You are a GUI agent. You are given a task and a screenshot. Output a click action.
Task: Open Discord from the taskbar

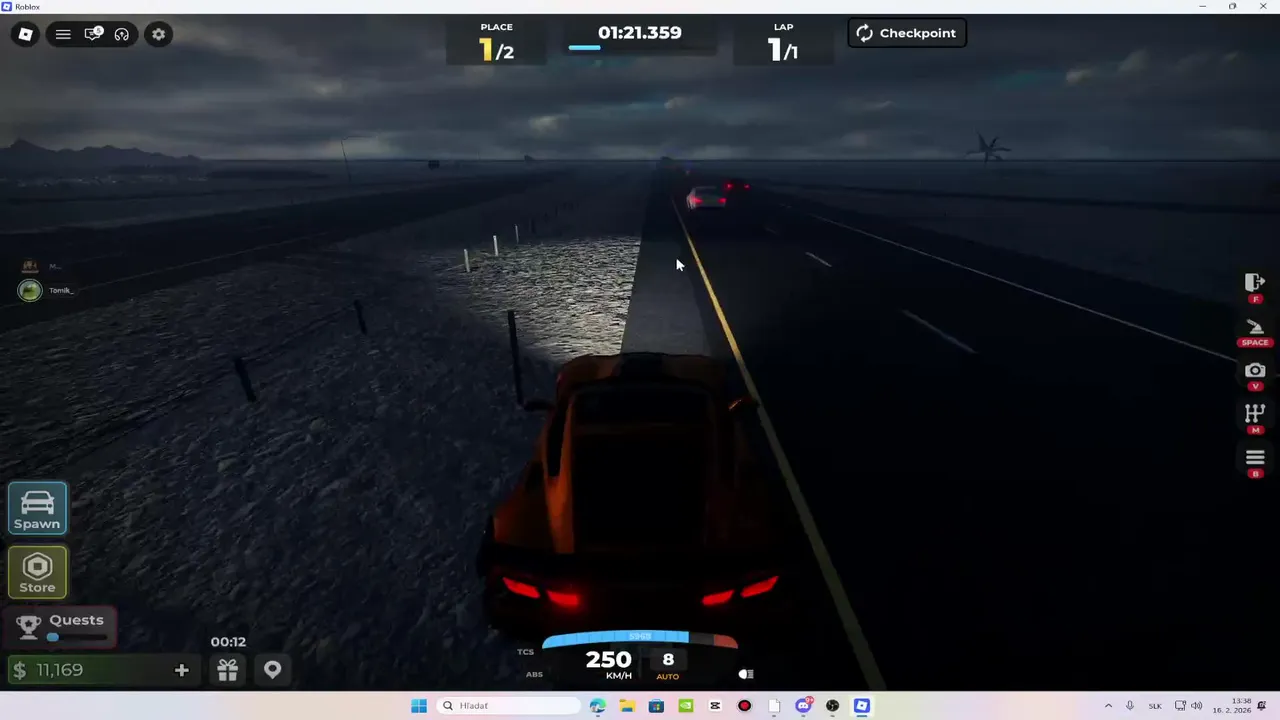[803, 706]
